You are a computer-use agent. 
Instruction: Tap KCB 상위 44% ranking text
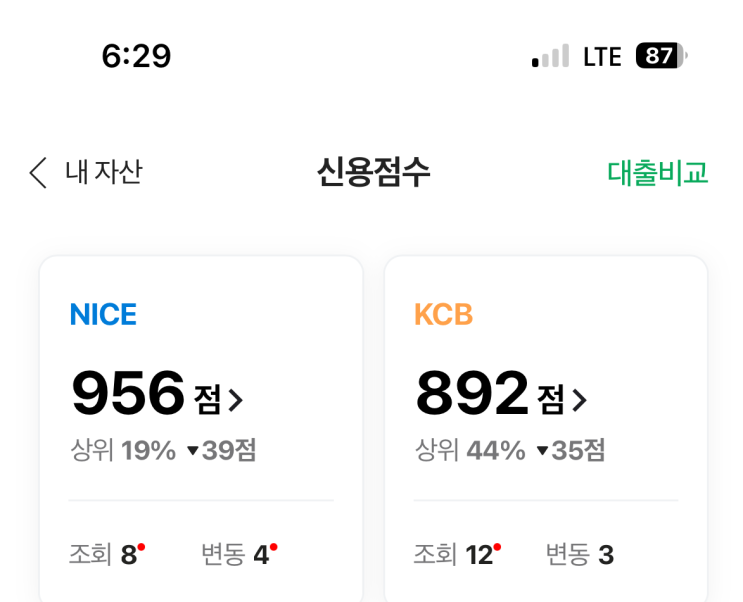470,451
